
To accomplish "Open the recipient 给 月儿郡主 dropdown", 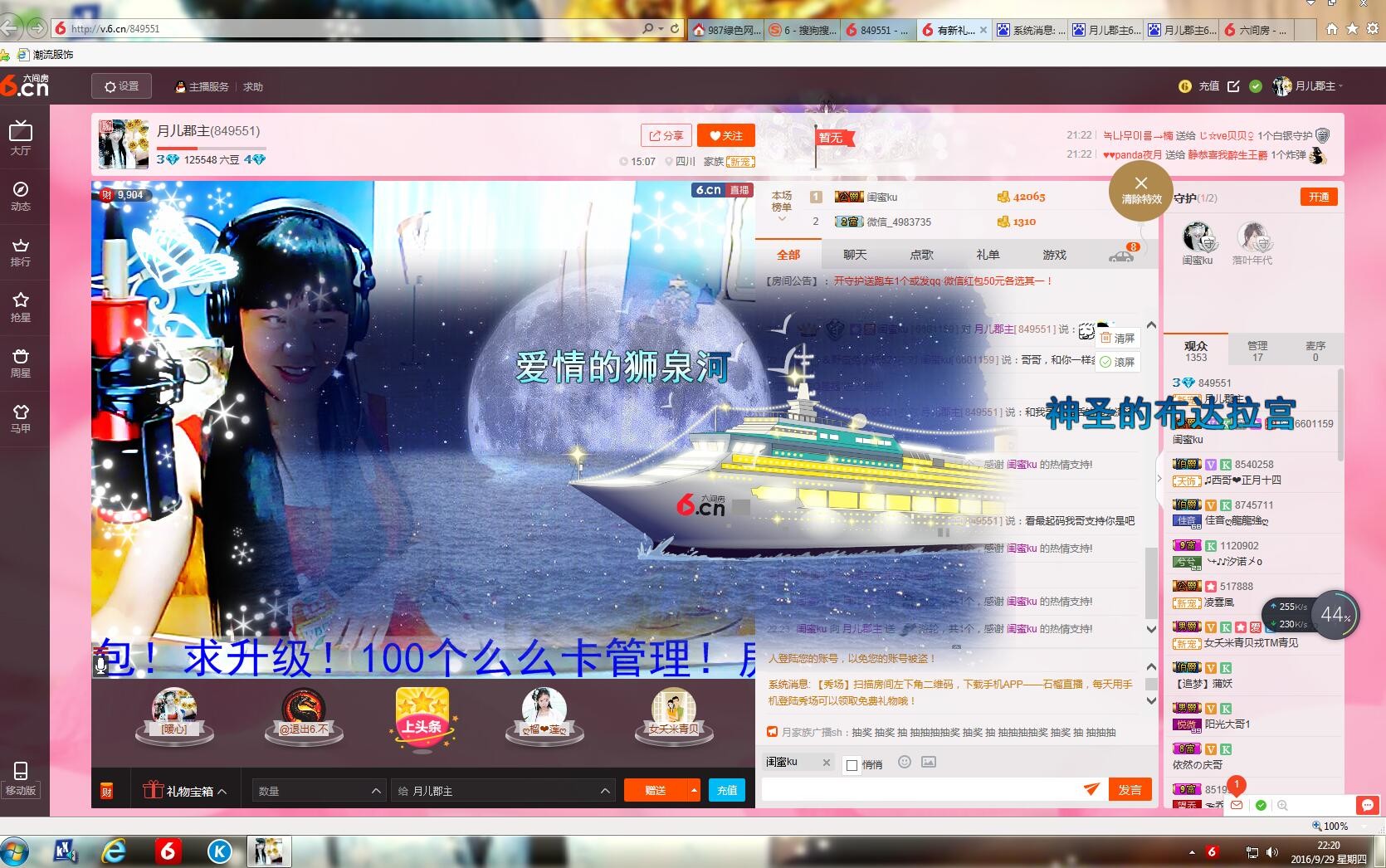I will (504, 791).
